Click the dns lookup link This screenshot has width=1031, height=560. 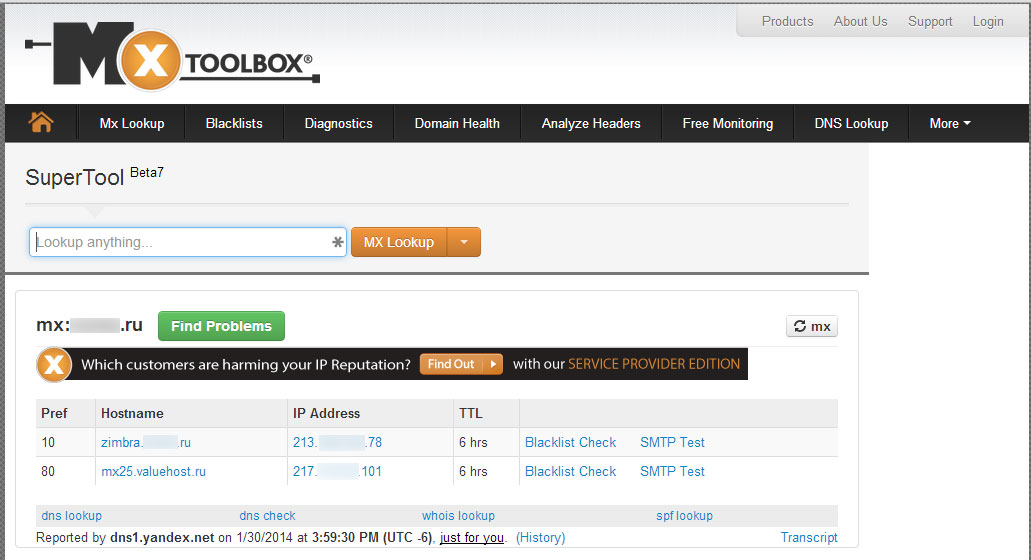pos(72,516)
